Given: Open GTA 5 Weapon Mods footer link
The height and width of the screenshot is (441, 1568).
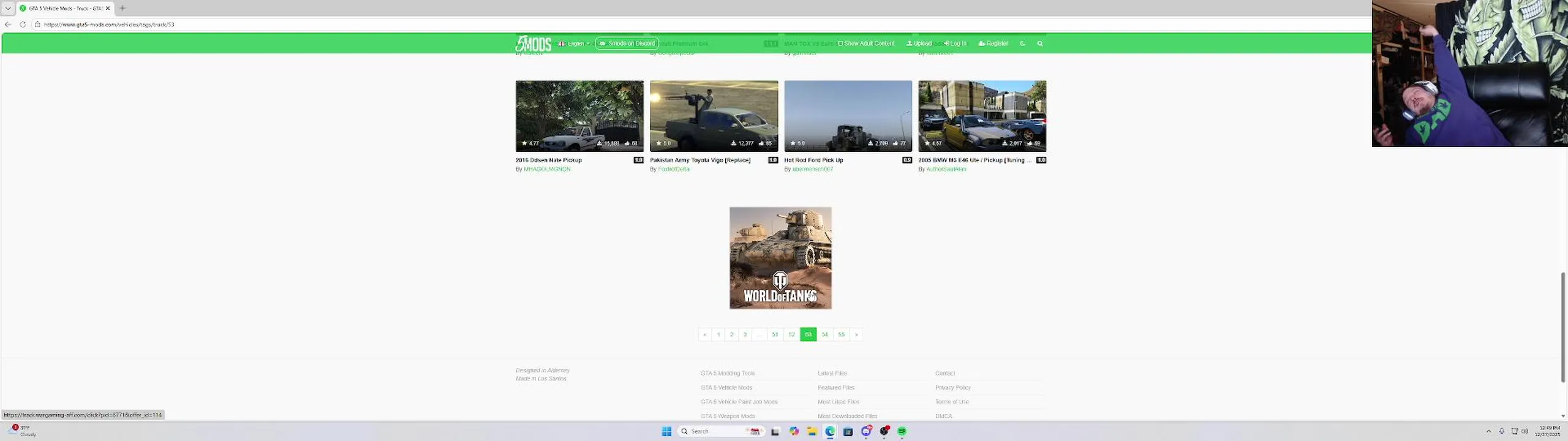Looking at the screenshot, I should point(728,416).
